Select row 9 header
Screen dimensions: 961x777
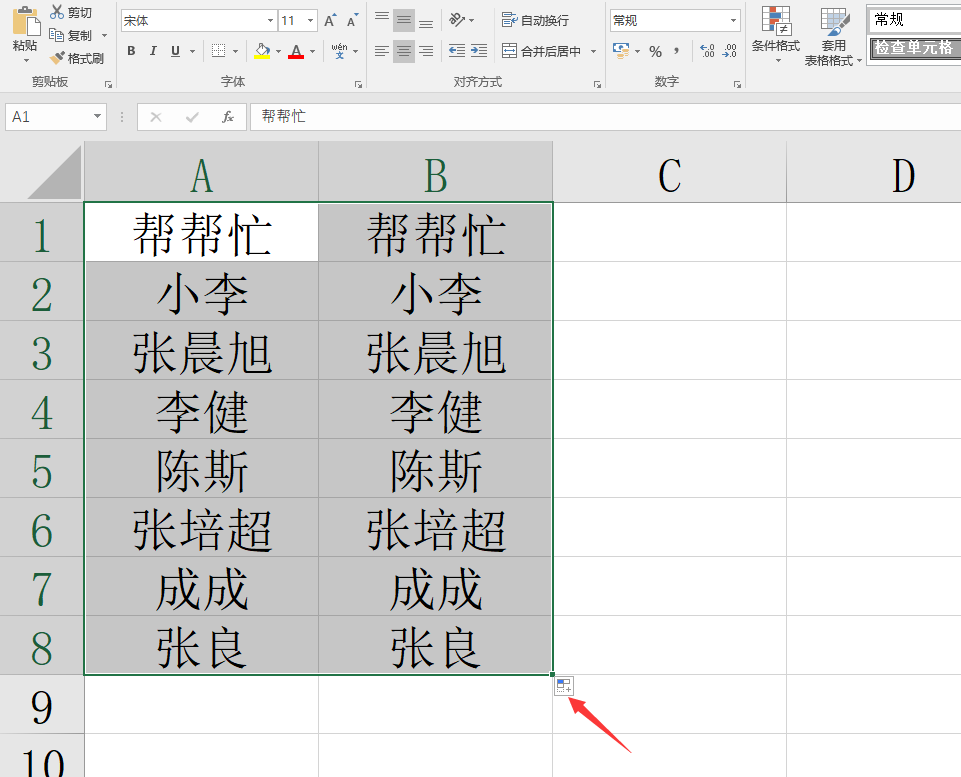point(42,704)
